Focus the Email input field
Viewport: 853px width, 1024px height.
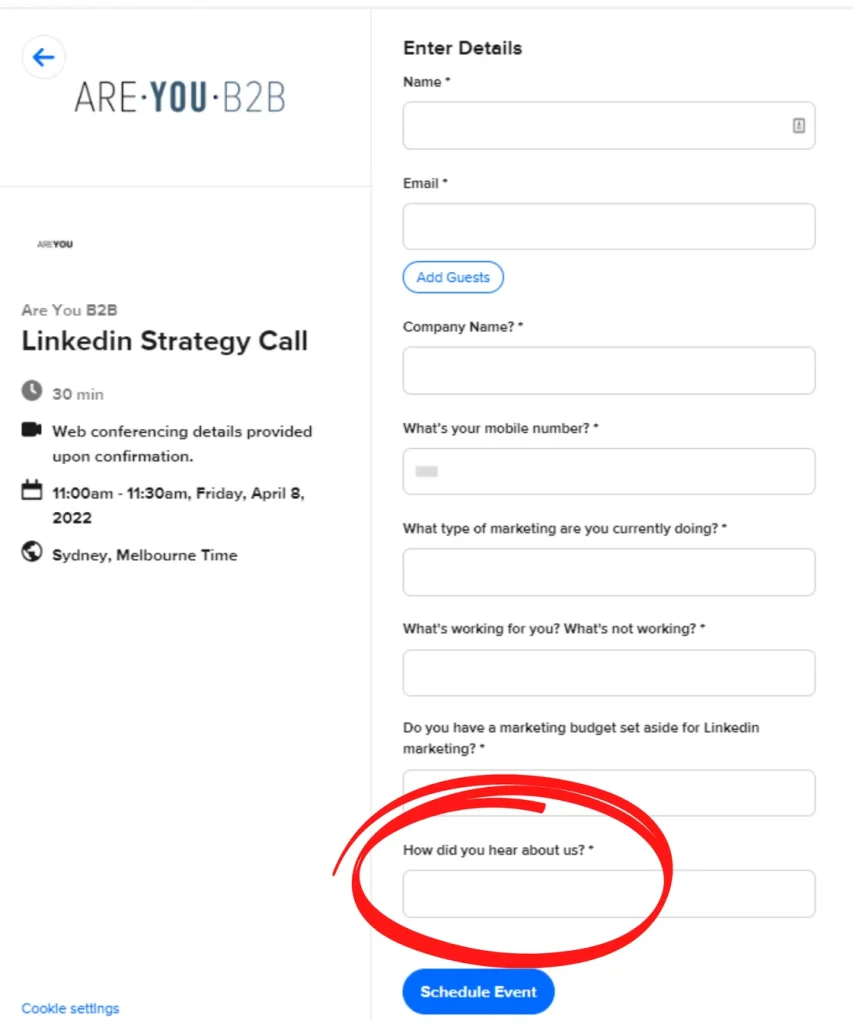608,227
